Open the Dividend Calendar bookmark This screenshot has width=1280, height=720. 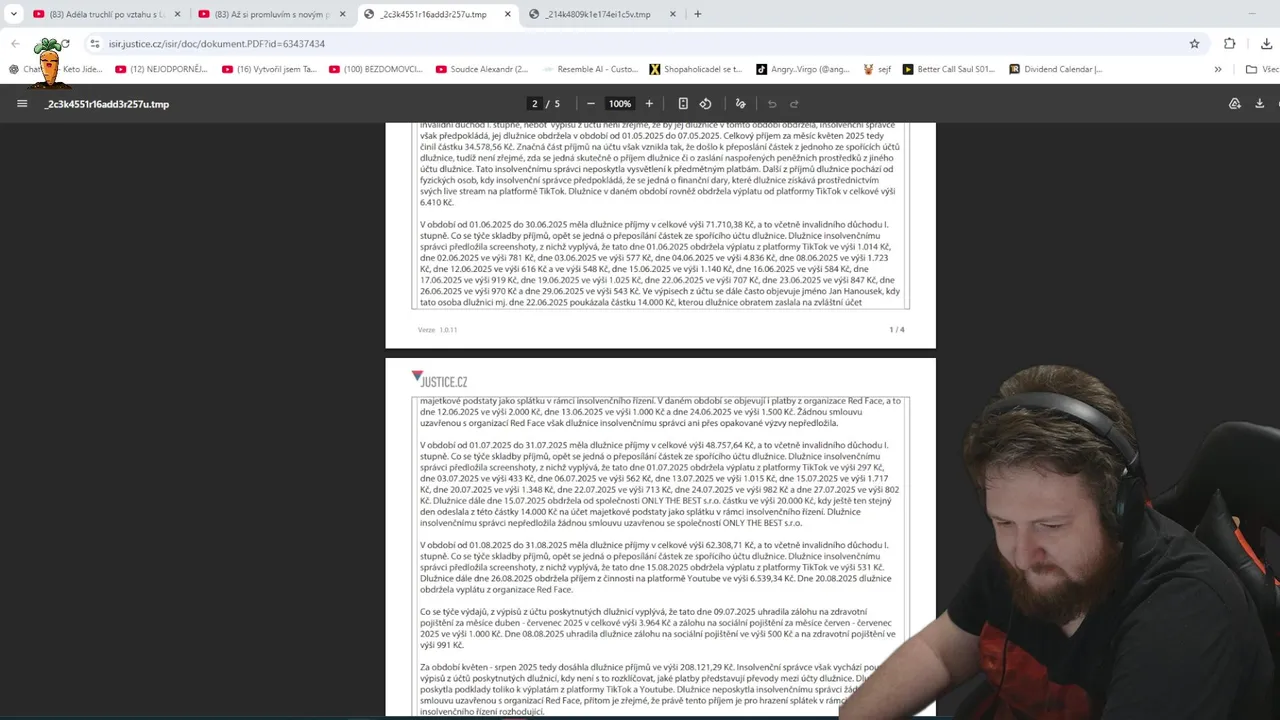pyautogui.click(x=1056, y=69)
